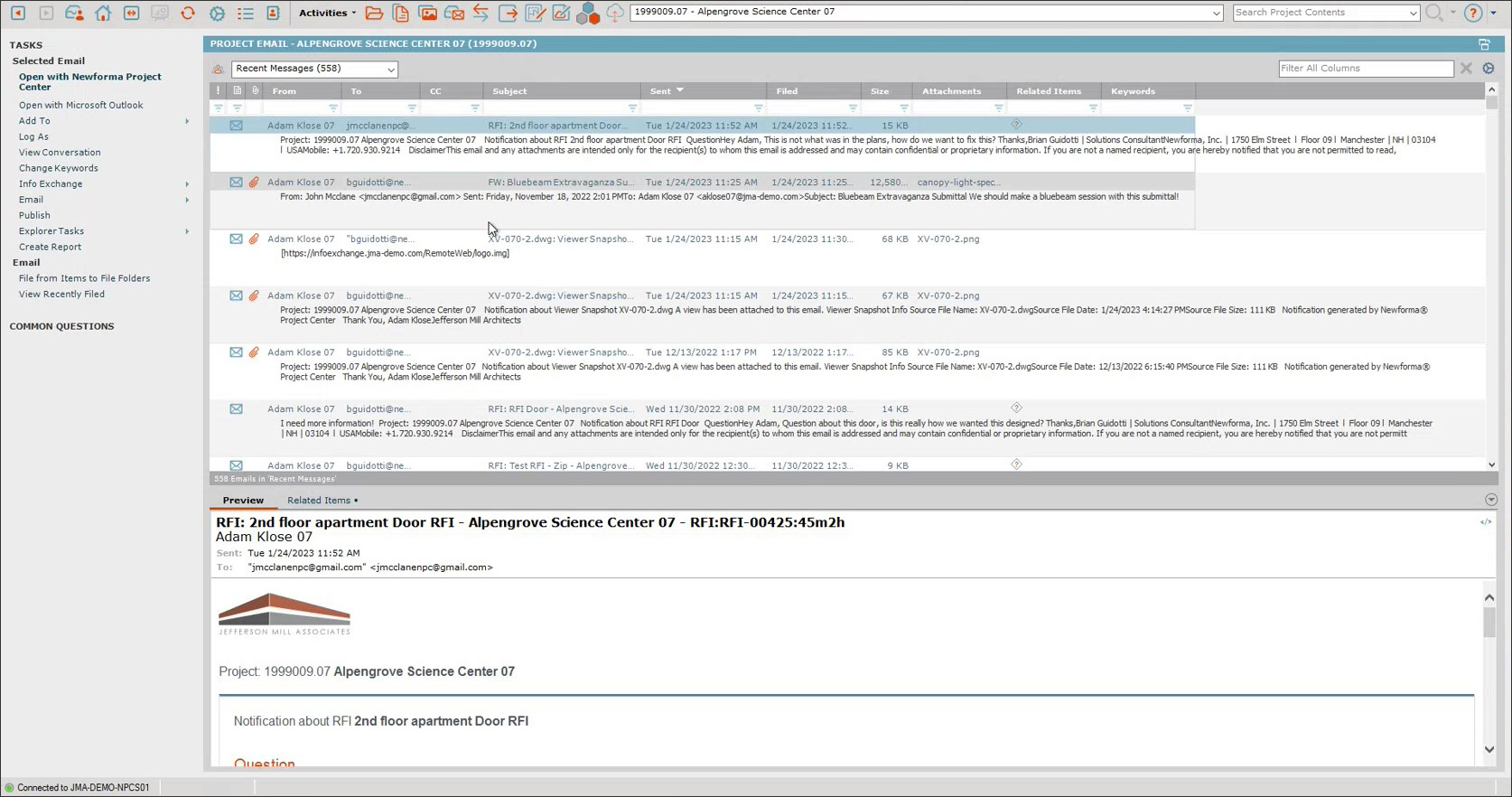Click the canopy-light-spec attachment name
1512x797 pixels.
pyautogui.click(x=958, y=182)
